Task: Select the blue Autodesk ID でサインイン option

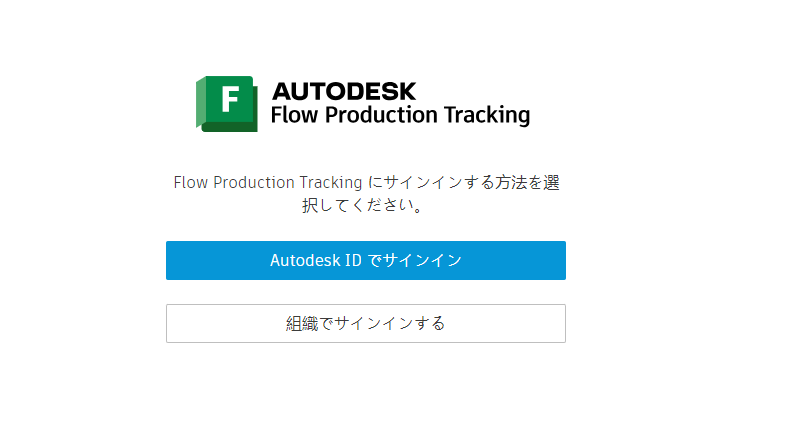Action: [365, 260]
